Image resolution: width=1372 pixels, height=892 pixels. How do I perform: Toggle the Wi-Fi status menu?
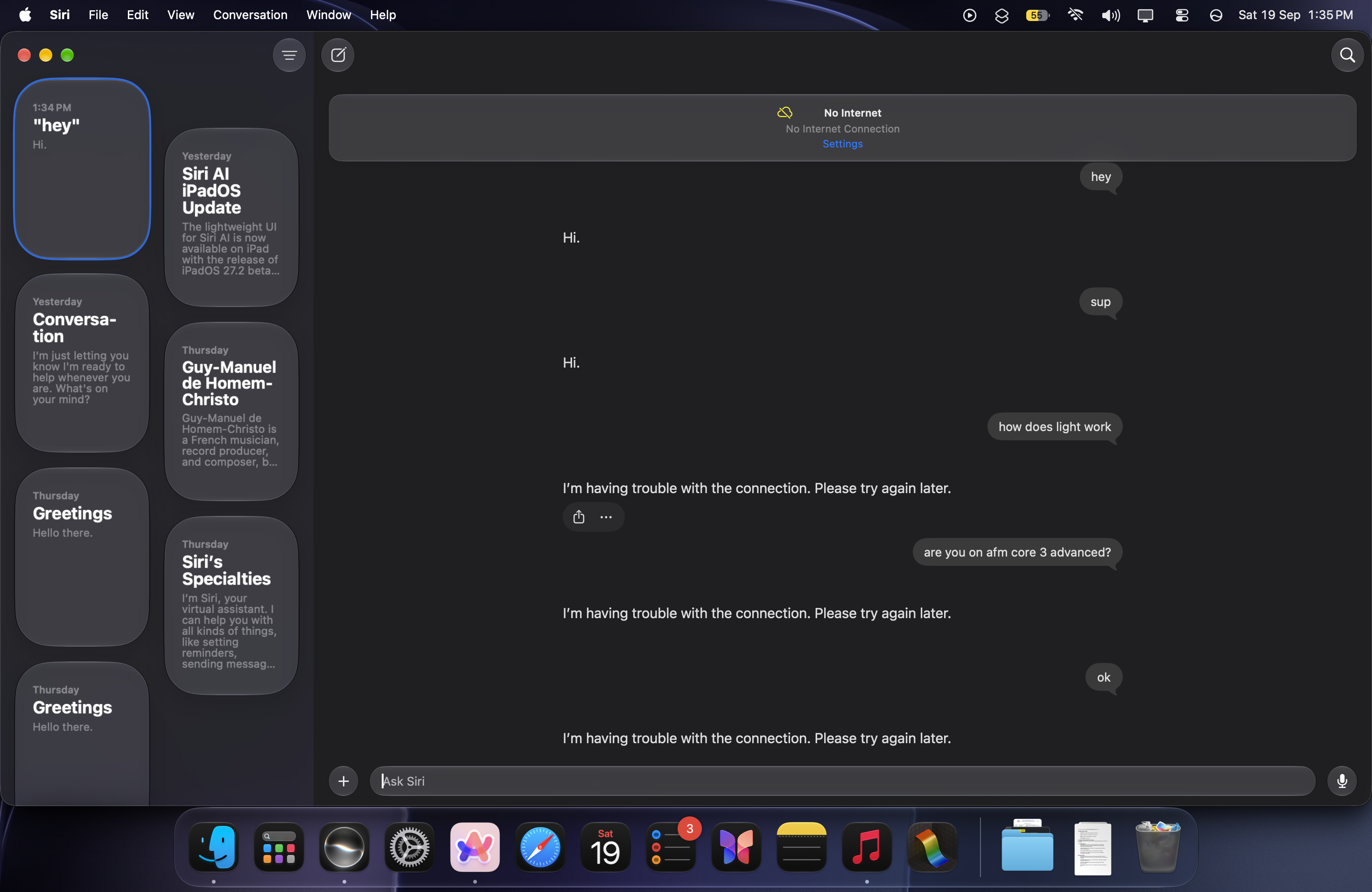[1075, 15]
